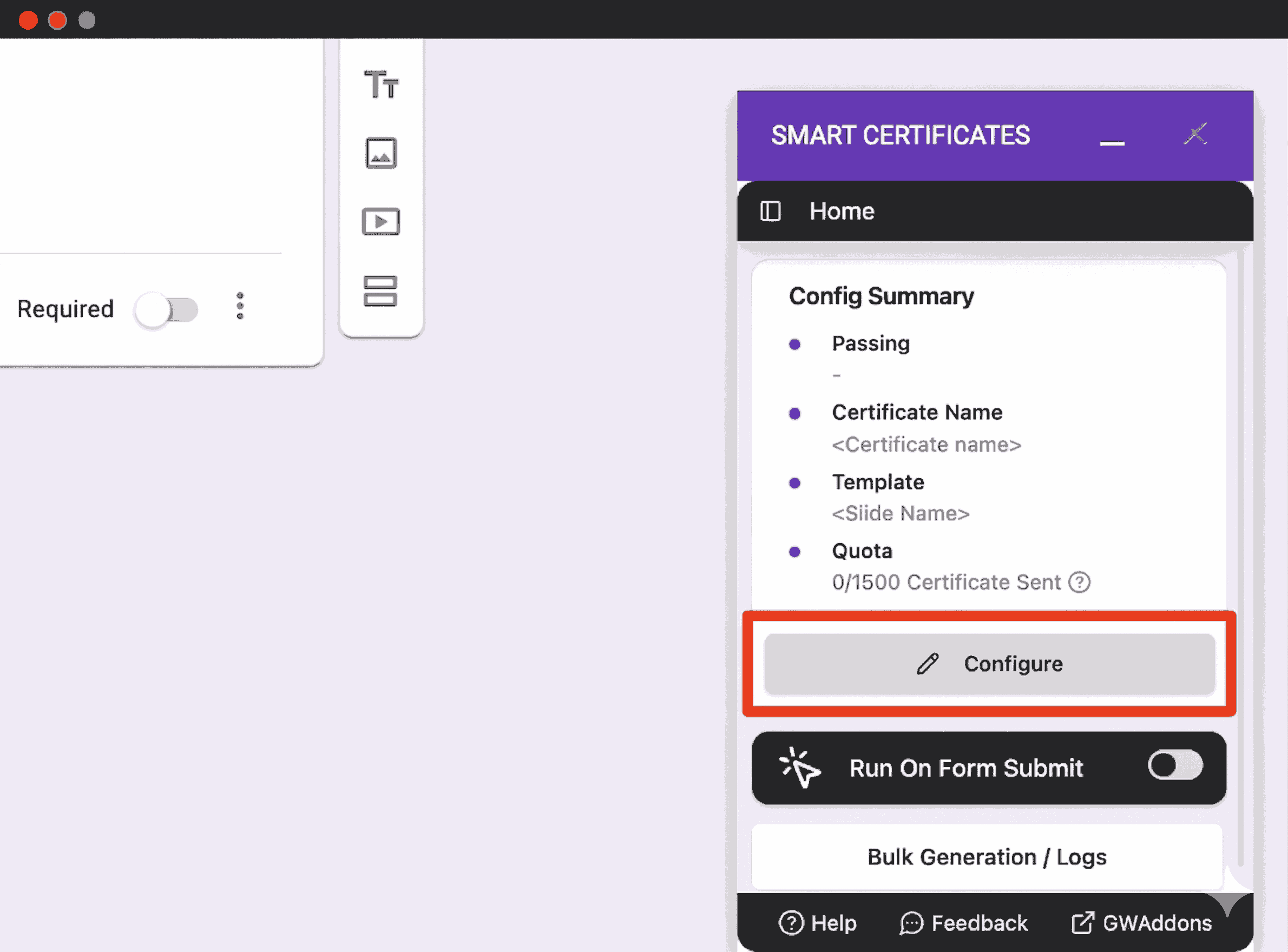Toggle the Required switch
The height and width of the screenshot is (952, 1288).
[166, 309]
